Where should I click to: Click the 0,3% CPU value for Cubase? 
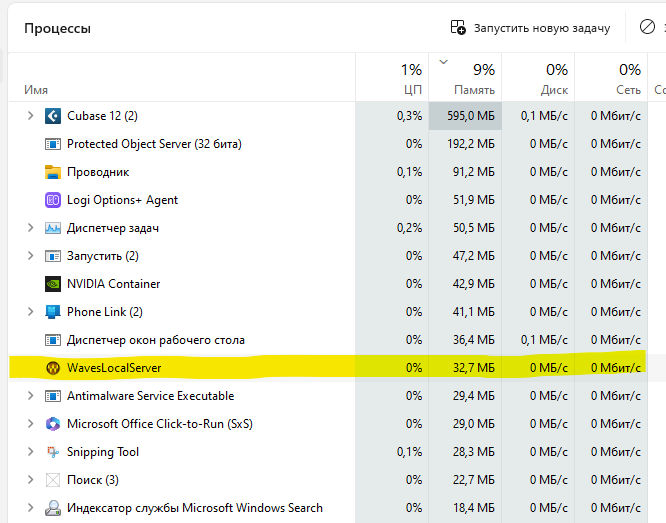(409, 116)
